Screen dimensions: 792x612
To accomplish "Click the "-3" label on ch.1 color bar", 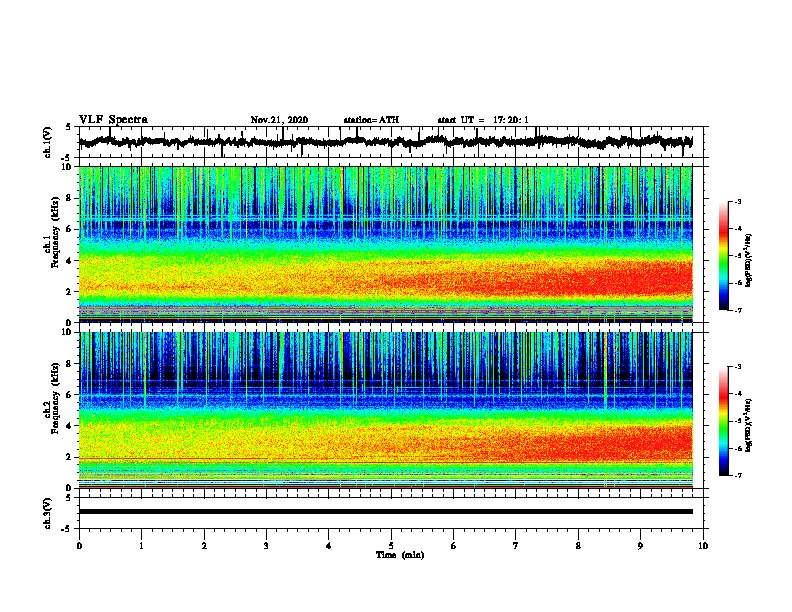I will [737, 201].
